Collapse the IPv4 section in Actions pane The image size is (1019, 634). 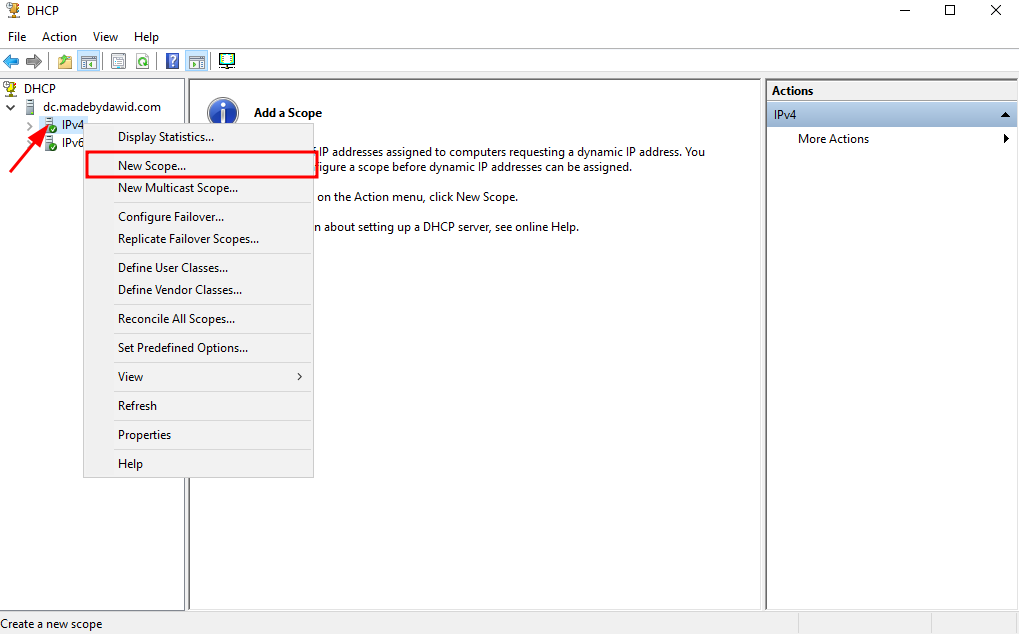1005,115
